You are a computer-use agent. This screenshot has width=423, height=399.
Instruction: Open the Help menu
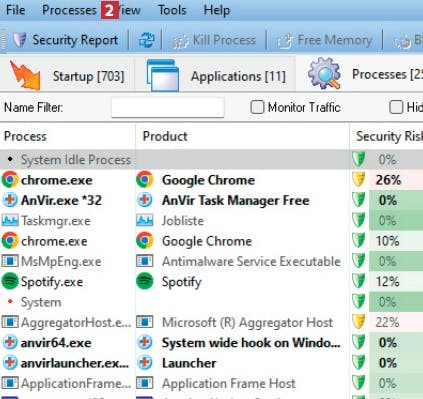[217, 10]
